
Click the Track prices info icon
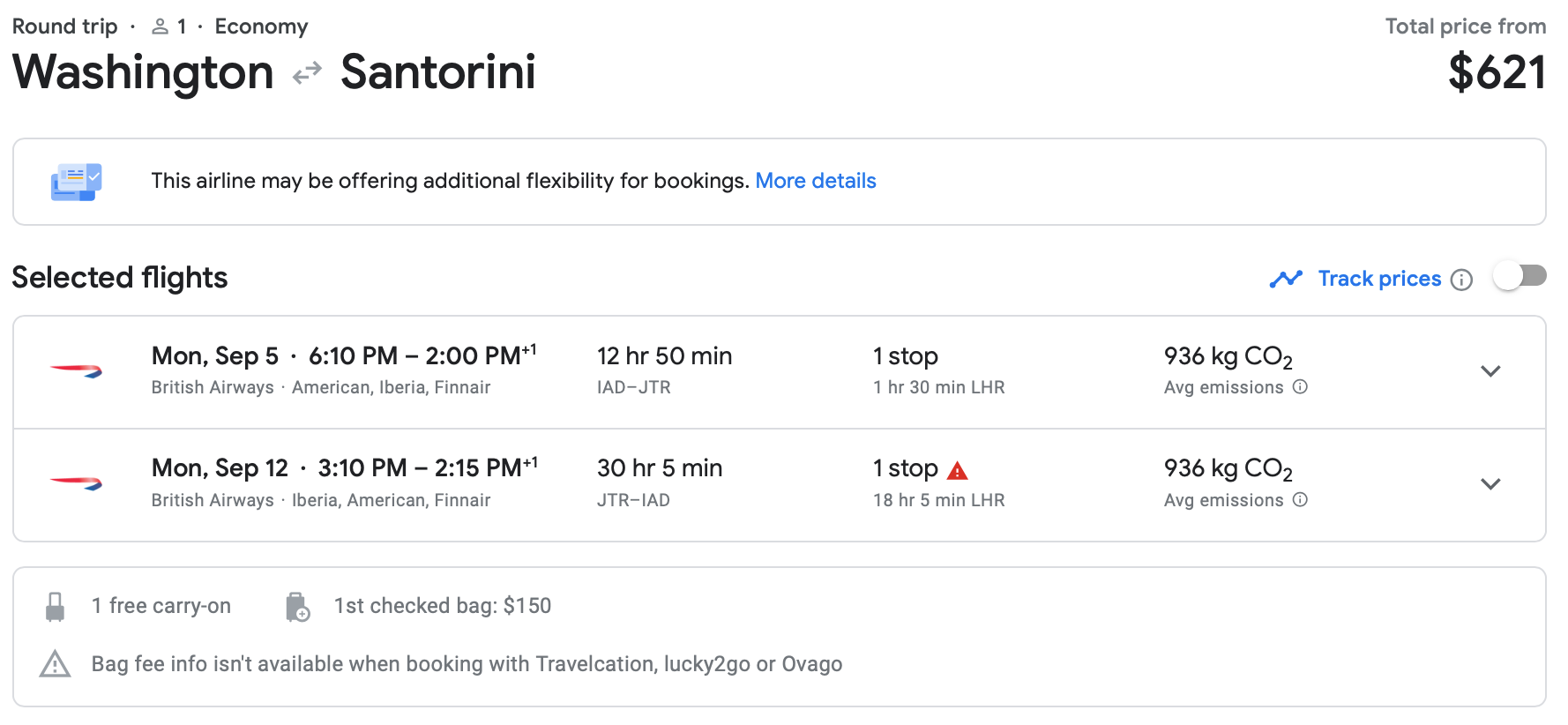tap(1462, 280)
